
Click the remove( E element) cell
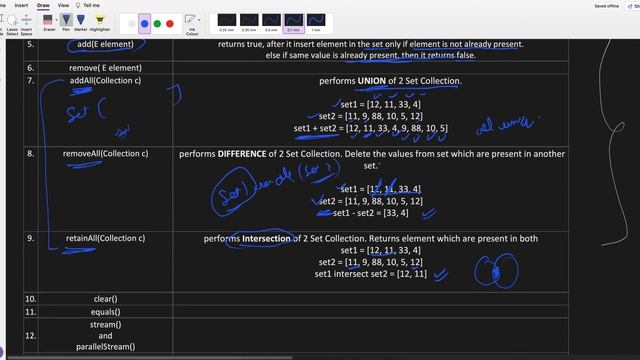pyautogui.click(x=105, y=68)
